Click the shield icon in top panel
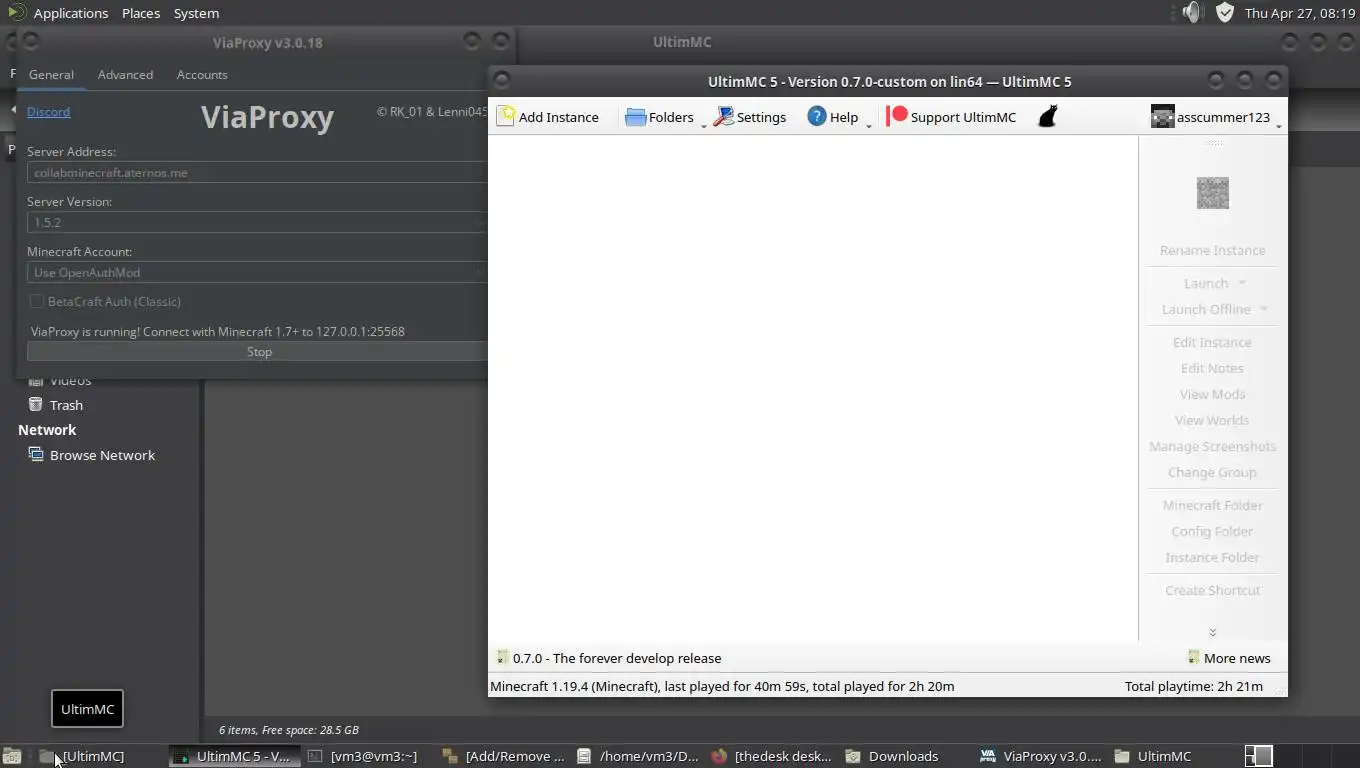This screenshot has height=768, width=1360. tap(1225, 12)
